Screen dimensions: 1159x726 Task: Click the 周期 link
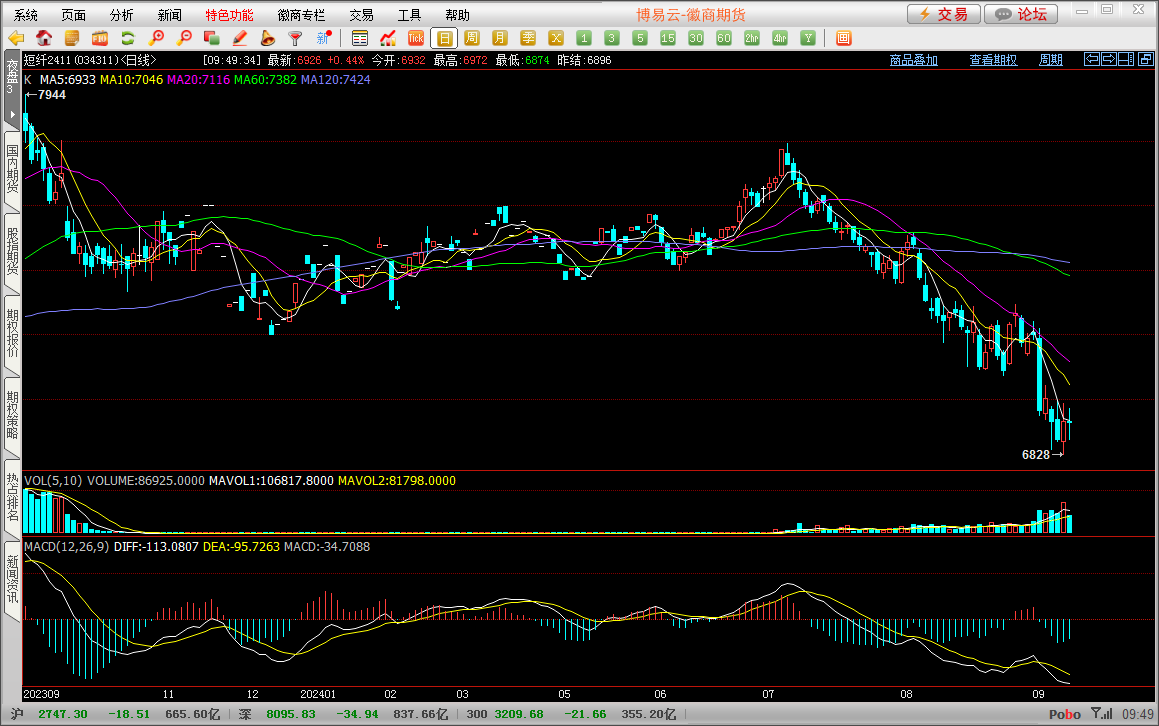click(1051, 60)
